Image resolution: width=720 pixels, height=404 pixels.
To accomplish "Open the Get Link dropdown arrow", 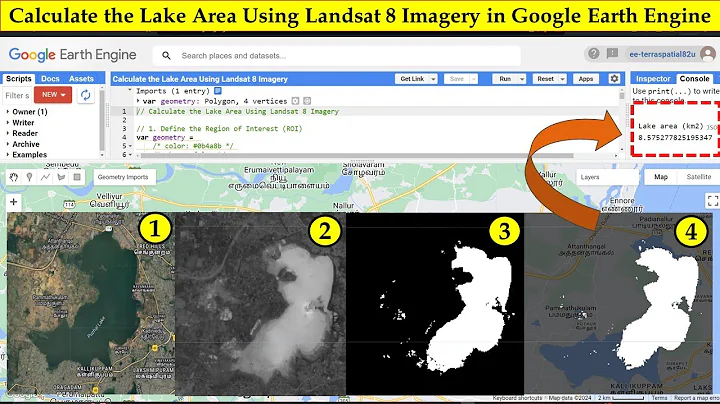I will tap(433, 79).
